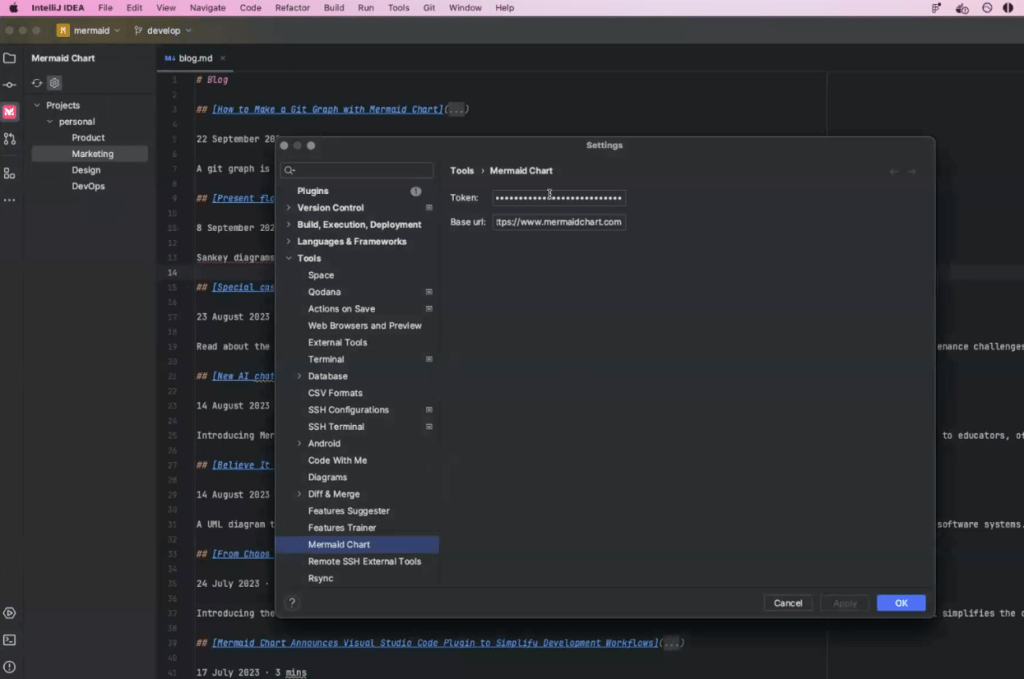Open Mermaid Chart panel settings gear
The width and height of the screenshot is (1024, 679).
[55, 83]
